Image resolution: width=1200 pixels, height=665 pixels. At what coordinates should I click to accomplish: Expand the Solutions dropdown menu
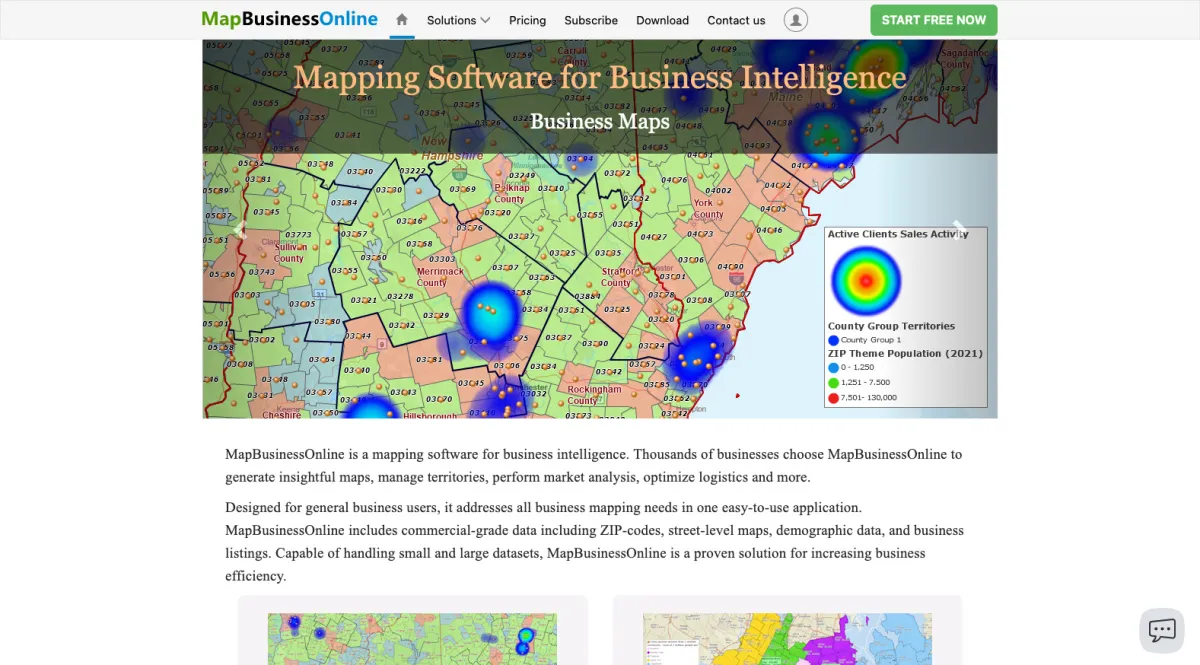click(458, 20)
